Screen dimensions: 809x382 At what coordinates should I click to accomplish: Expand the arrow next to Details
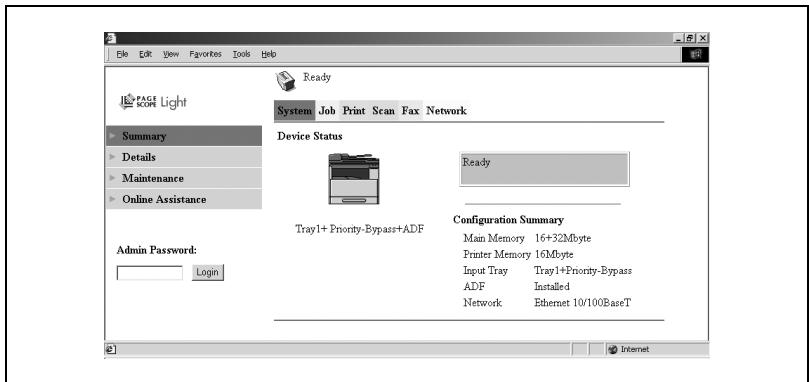point(112,157)
